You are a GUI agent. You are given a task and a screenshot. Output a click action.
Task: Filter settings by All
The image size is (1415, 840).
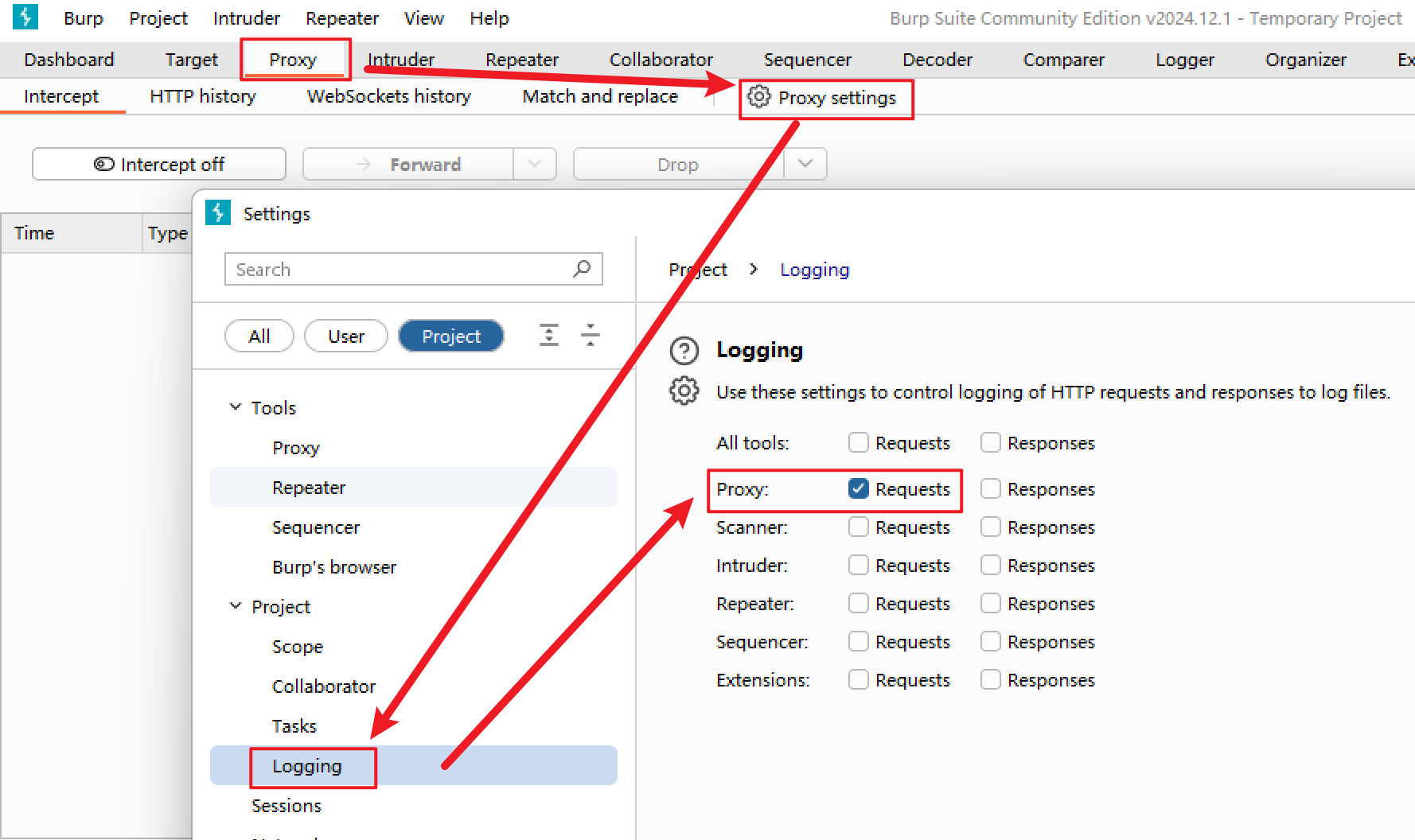pyautogui.click(x=259, y=336)
